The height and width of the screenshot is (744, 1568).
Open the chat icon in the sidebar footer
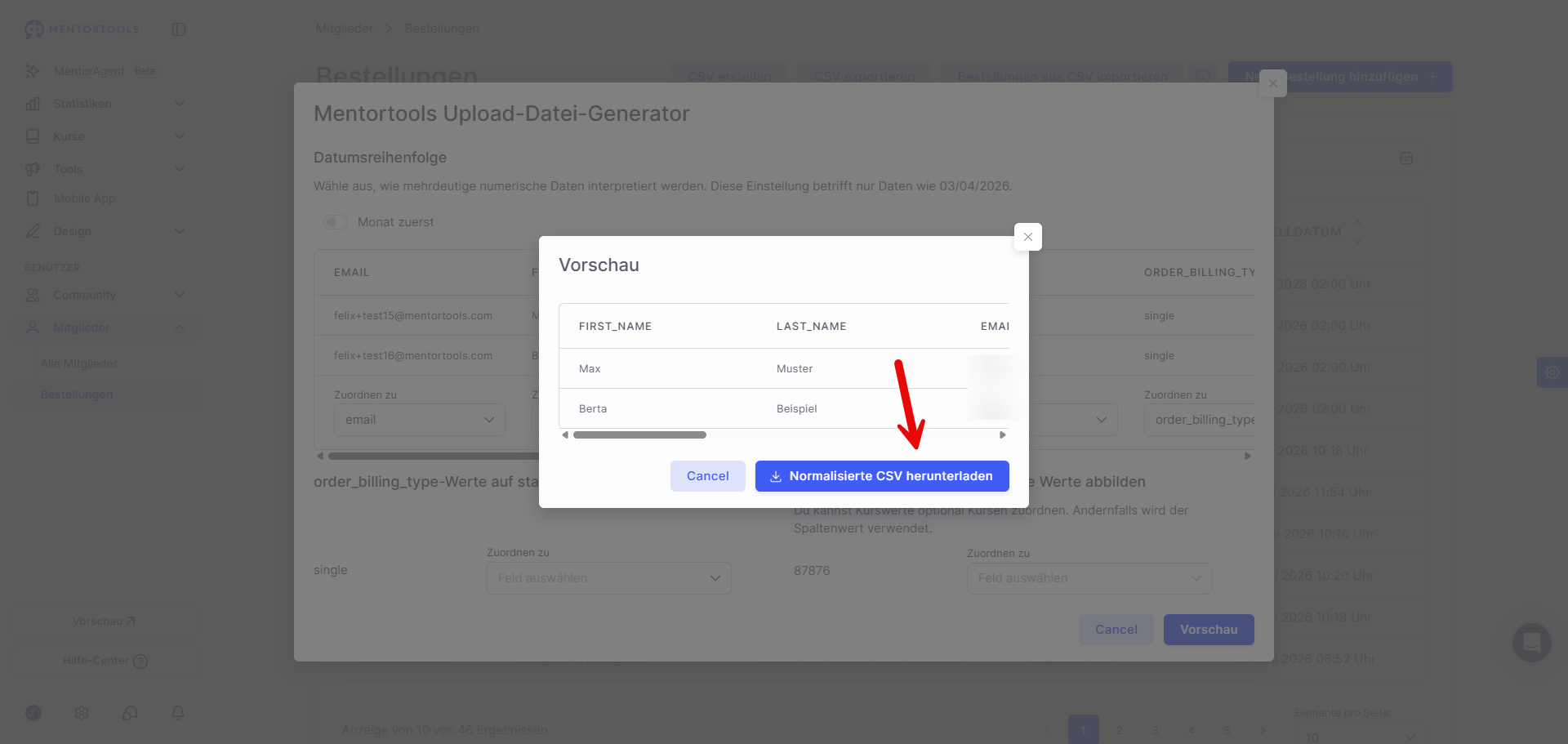click(x=130, y=713)
